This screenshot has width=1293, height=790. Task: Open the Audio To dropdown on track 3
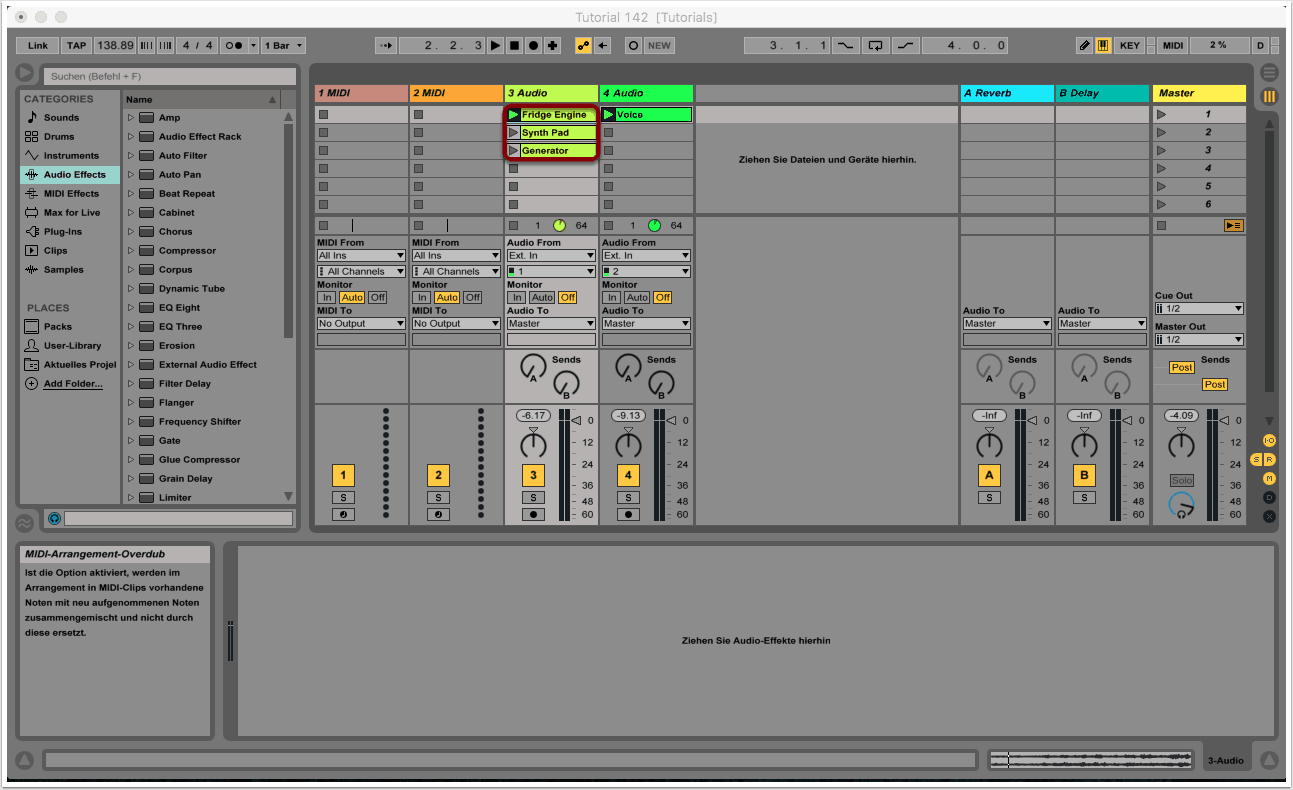coord(551,323)
